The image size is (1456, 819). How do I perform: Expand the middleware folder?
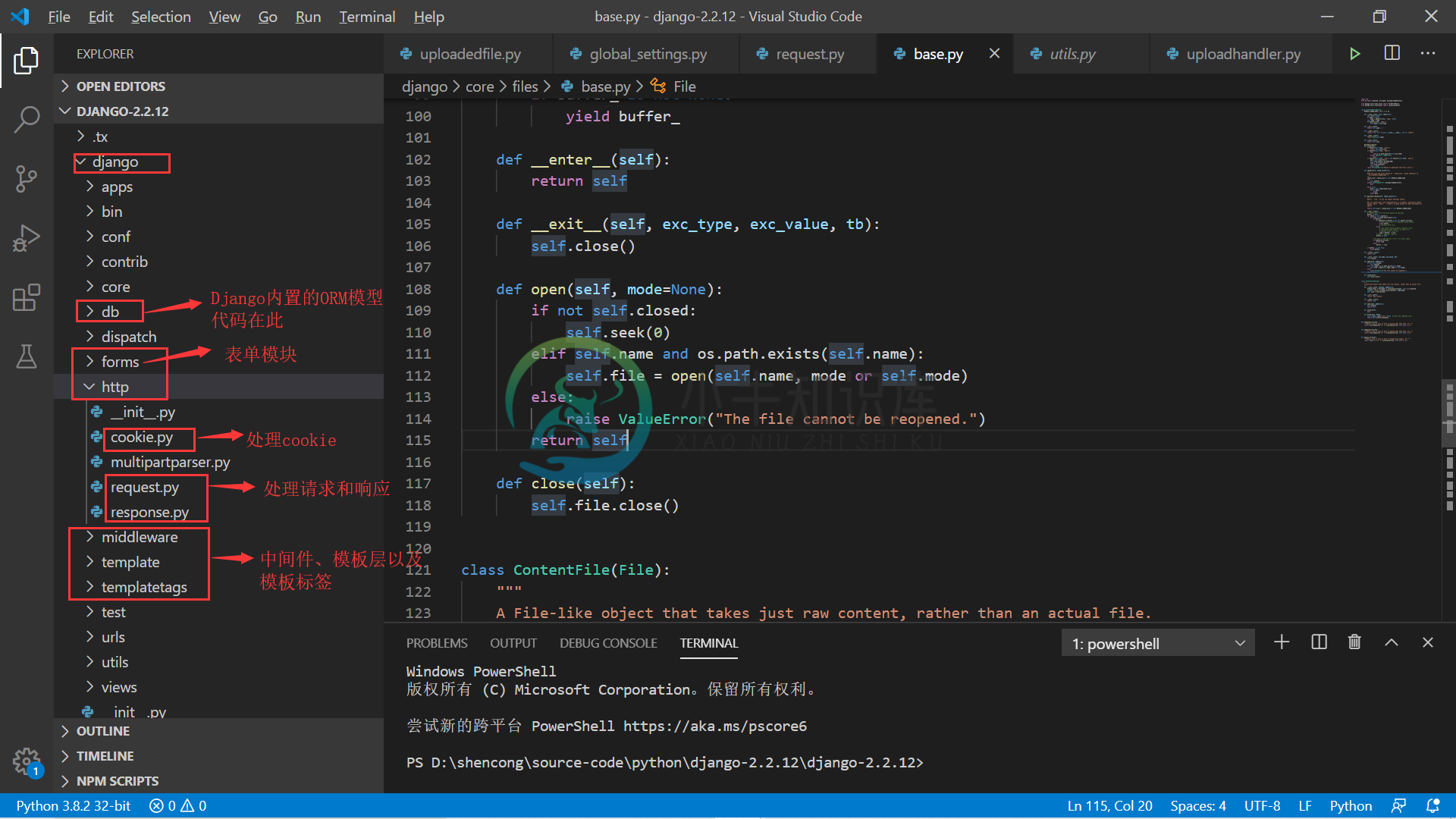pos(218,537)
